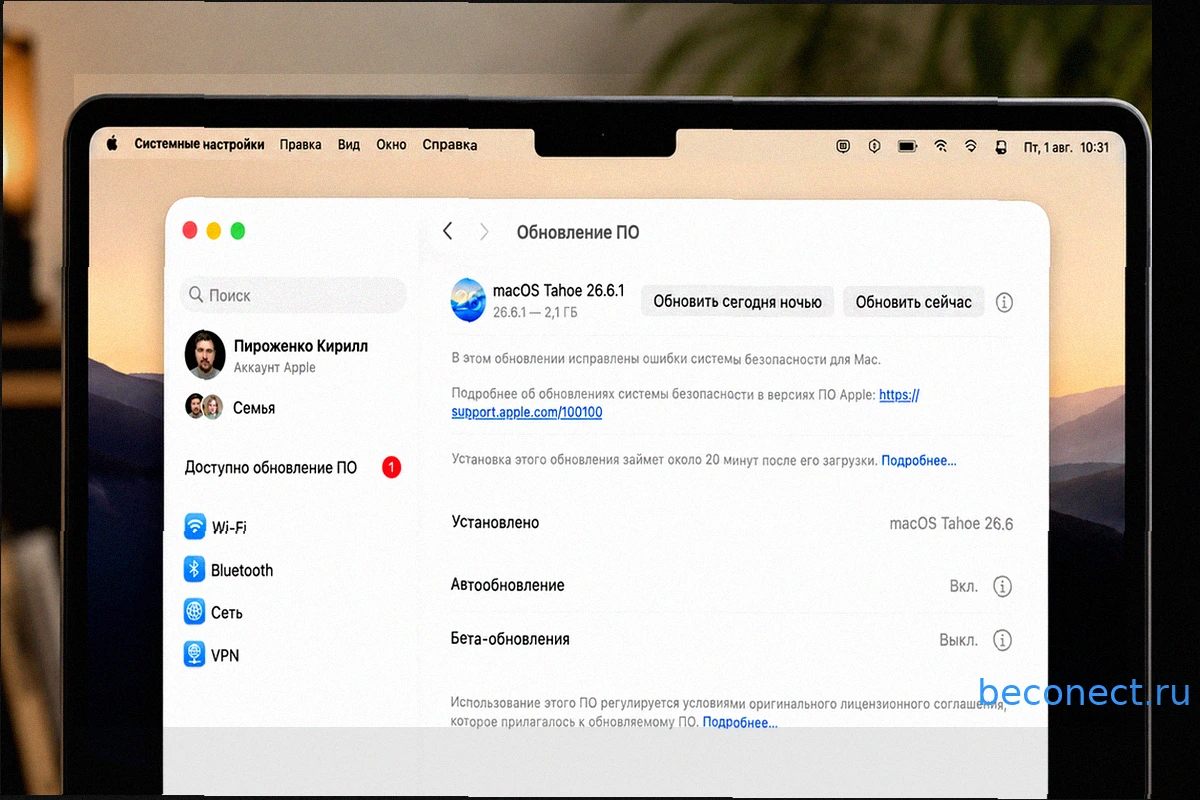Viewport: 1200px width, 800px height.
Task: Open the Вид menu
Action: 349,145
